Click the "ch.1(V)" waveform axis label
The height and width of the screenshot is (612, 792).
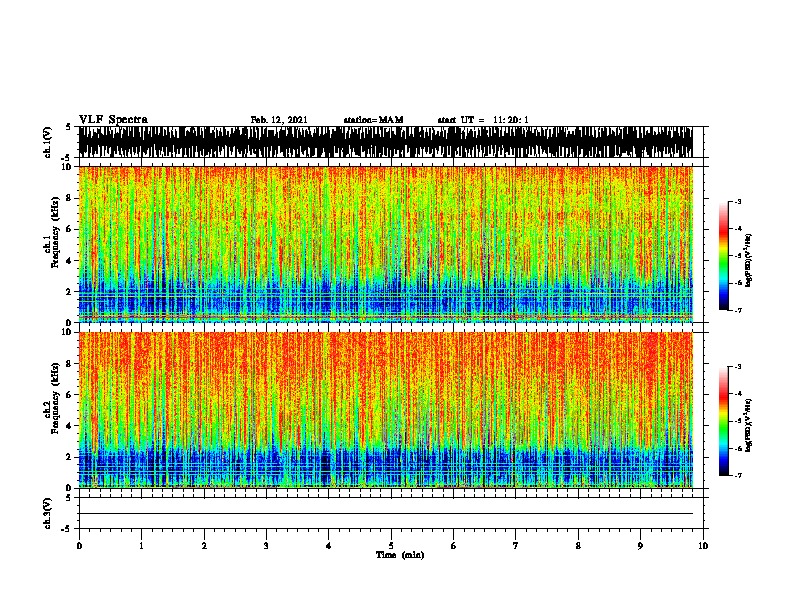click(48, 142)
